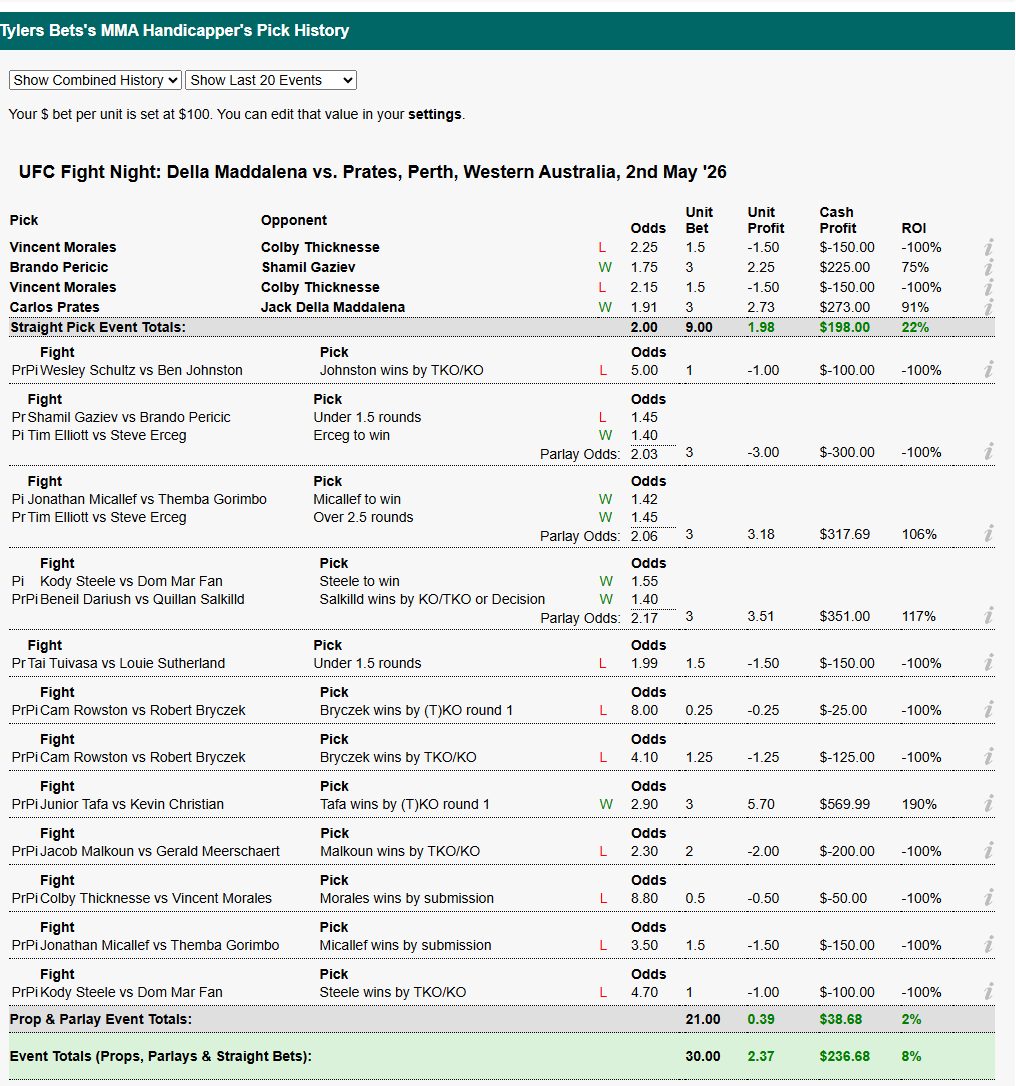Screen dimensions: 1016x1086
Task: Select the $38.68 prop and parlay total
Action: (841, 1019)
